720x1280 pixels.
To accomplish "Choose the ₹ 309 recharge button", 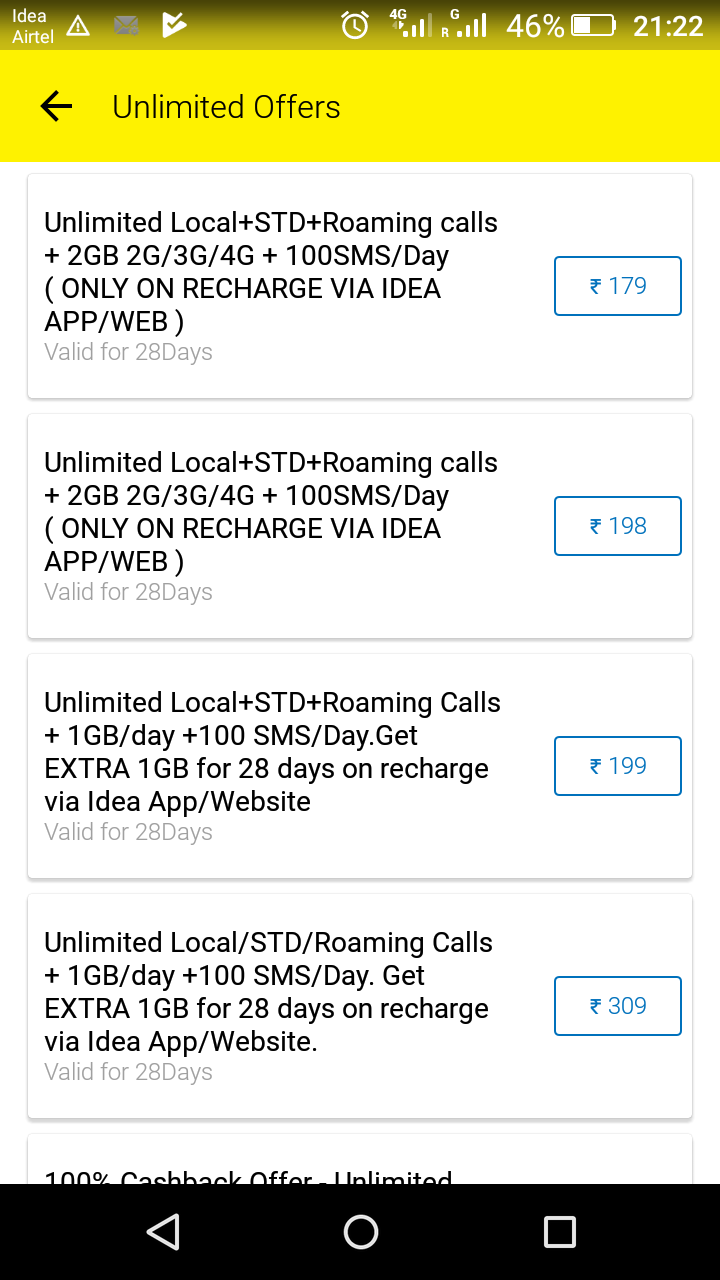I will tap(618, 1006).
